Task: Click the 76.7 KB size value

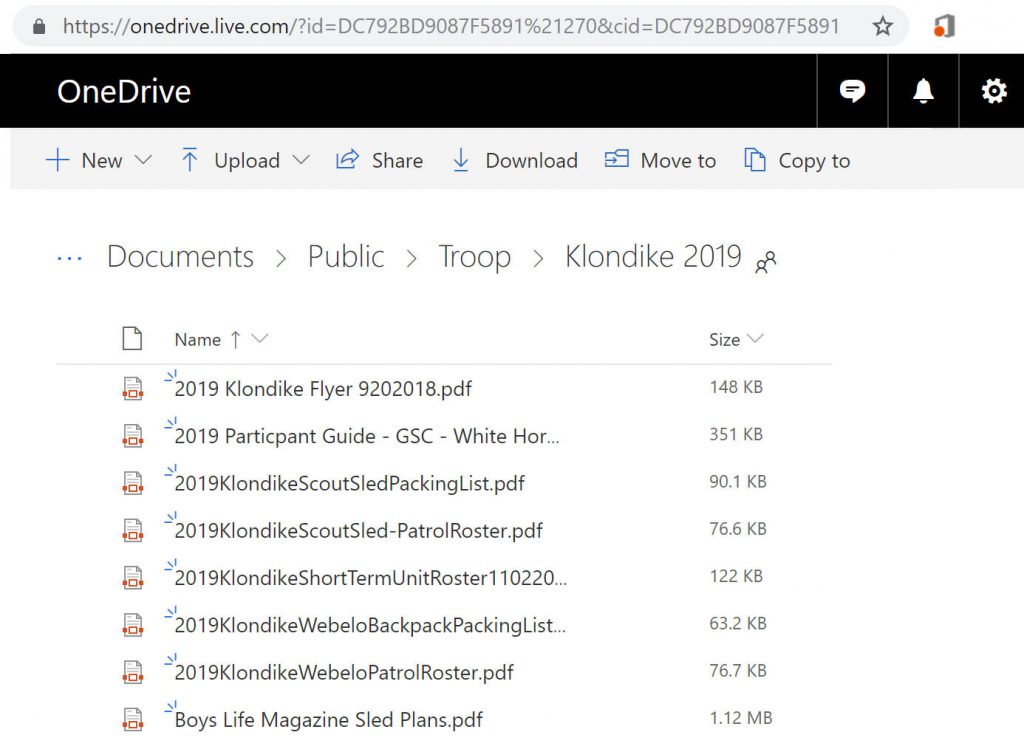Action: tap(738, 671)
